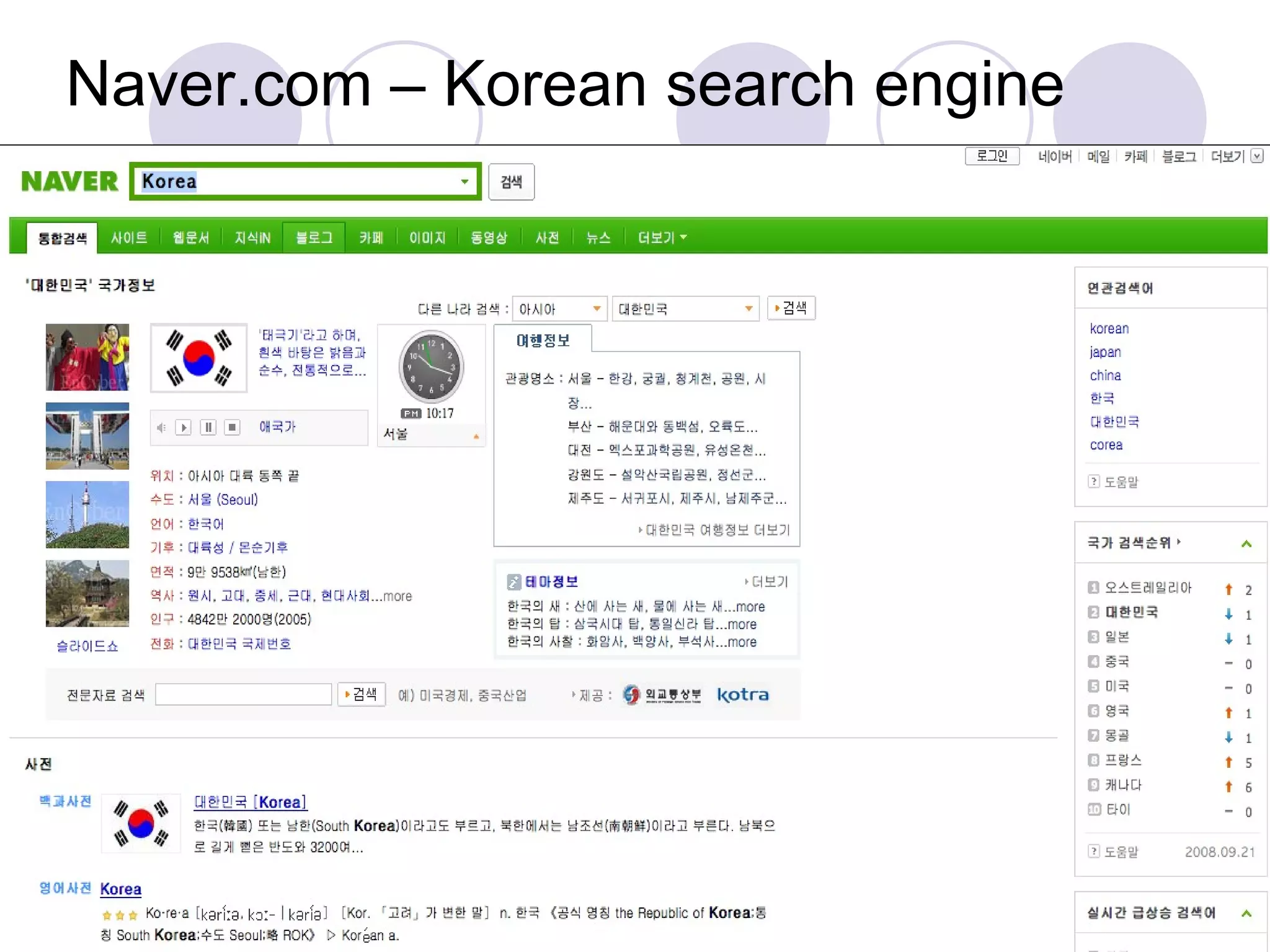Open encyclopedia flag thumbnail beside 백과사전
The image size is (1270, 952).
(x=141, y=823)
